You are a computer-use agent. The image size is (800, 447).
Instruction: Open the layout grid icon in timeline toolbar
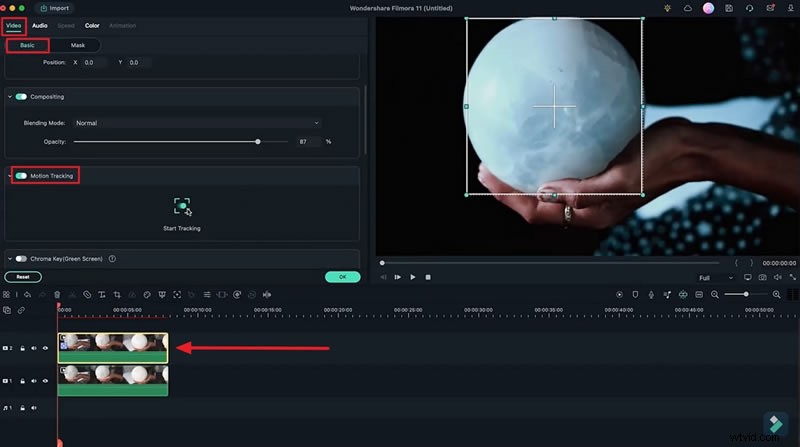coord(6,294)
